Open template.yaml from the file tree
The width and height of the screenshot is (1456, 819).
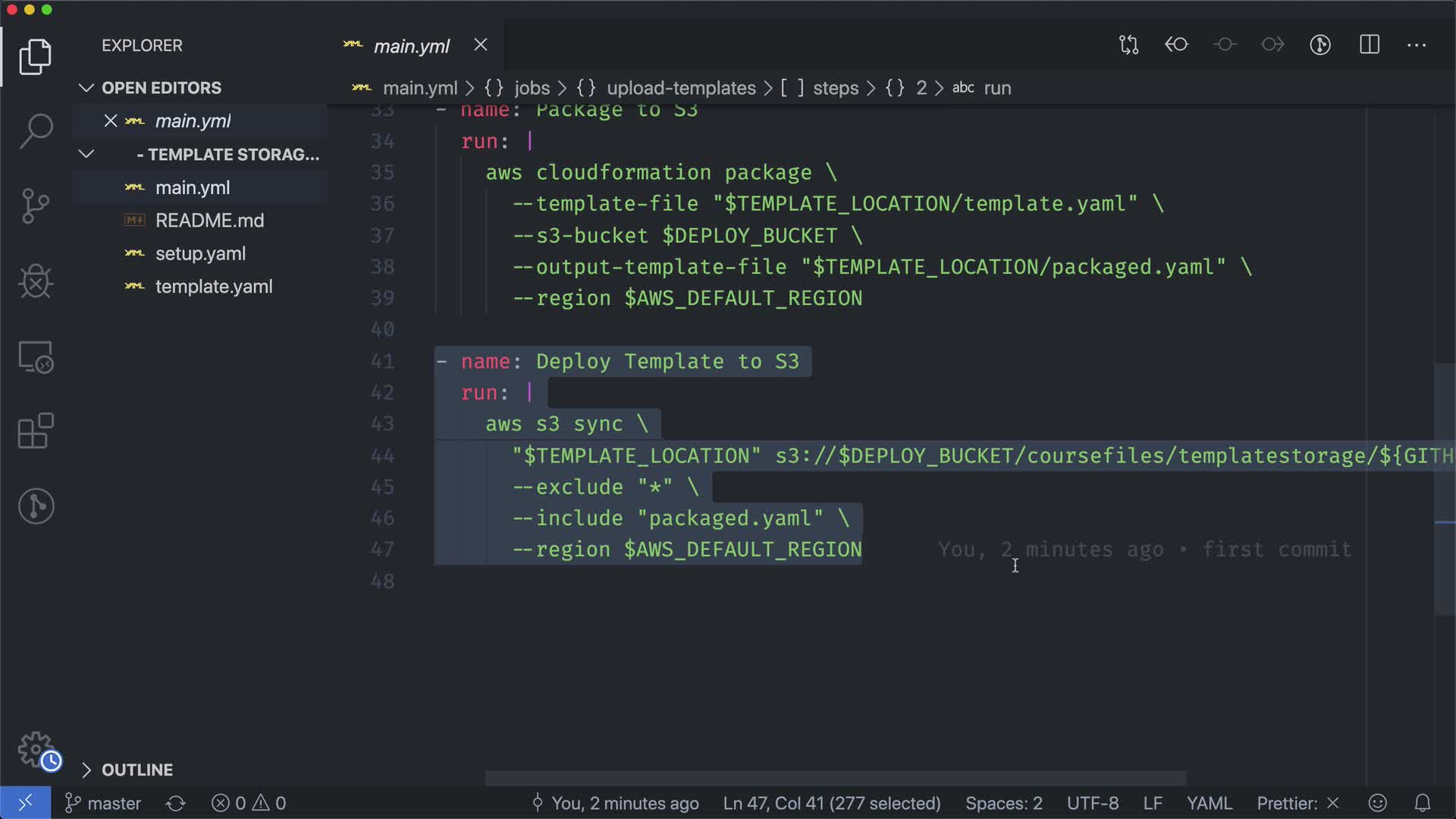click(213, 287)
